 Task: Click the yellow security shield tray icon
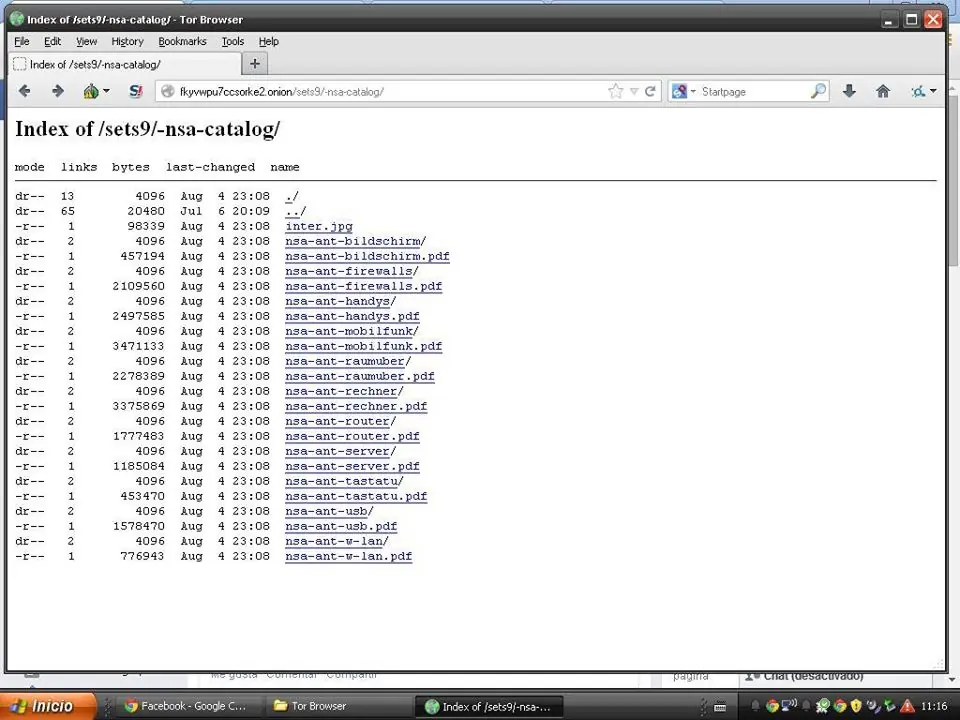(856, 706)
